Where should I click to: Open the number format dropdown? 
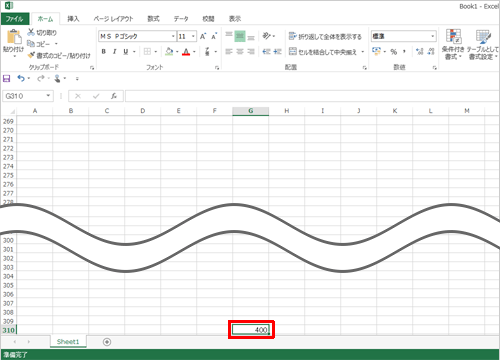pos(433,36)
